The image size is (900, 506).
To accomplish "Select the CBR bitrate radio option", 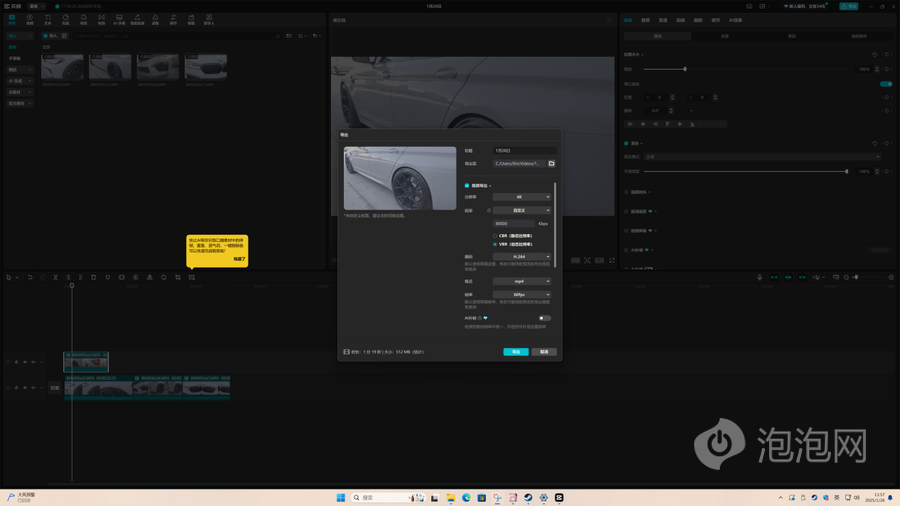I will tap(495, 236).
